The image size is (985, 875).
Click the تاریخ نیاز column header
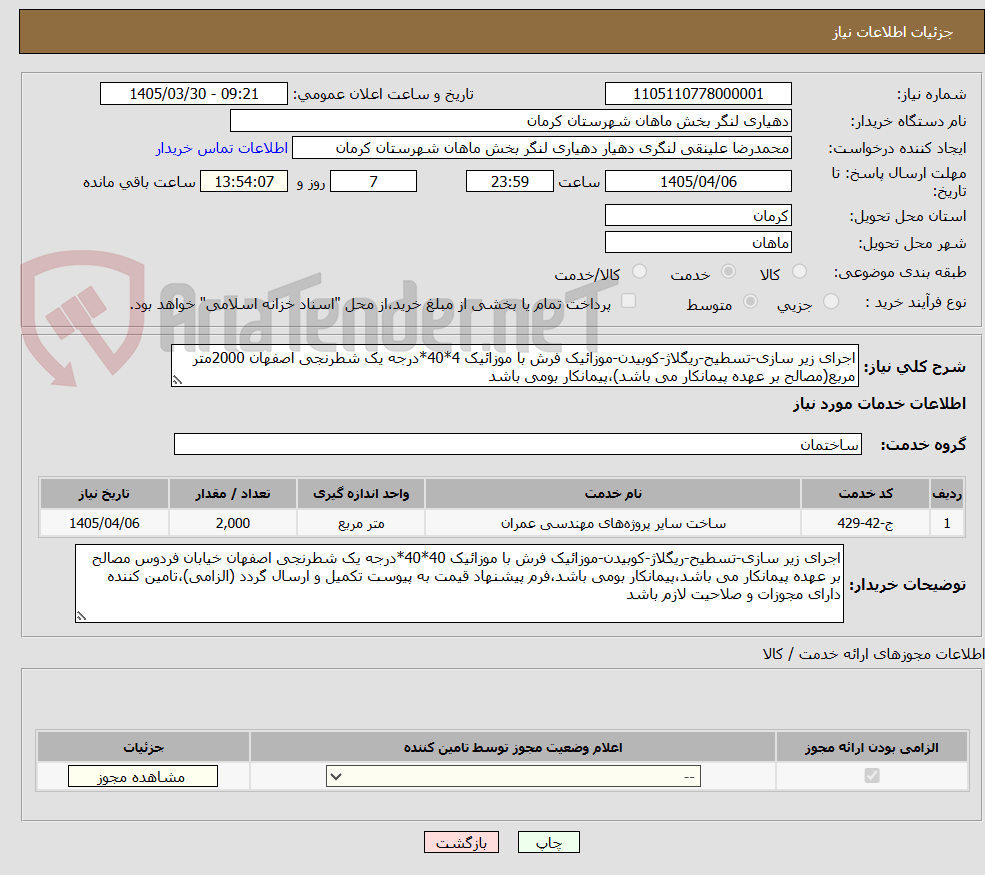pyautogui.click(x=104, y=494)
